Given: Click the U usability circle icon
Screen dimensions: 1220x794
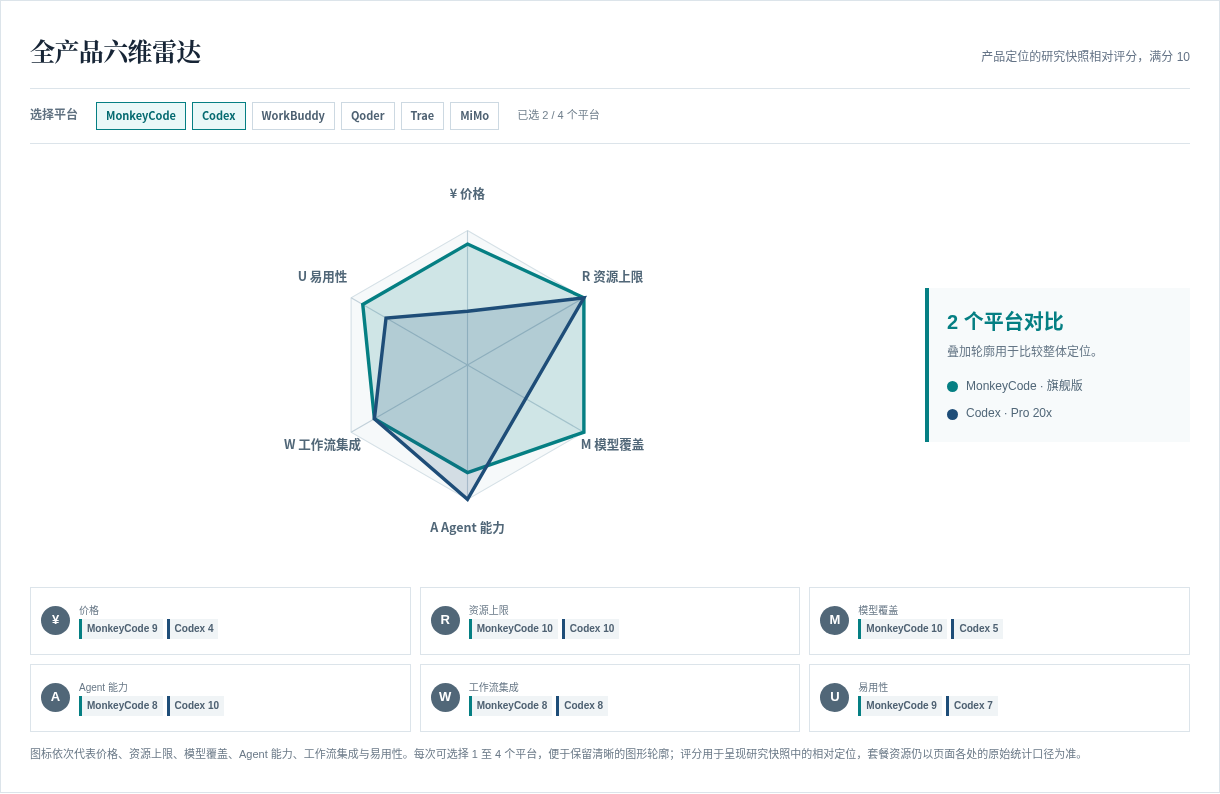Looking at the screenshot, I should (834, 697).
